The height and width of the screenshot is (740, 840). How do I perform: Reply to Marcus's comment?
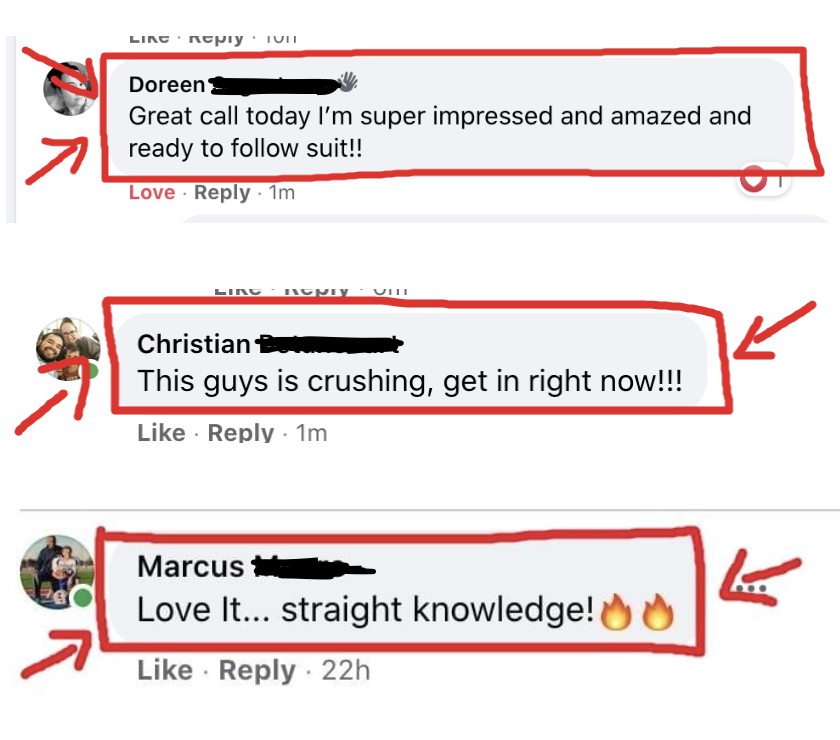[x=257, y=671]
